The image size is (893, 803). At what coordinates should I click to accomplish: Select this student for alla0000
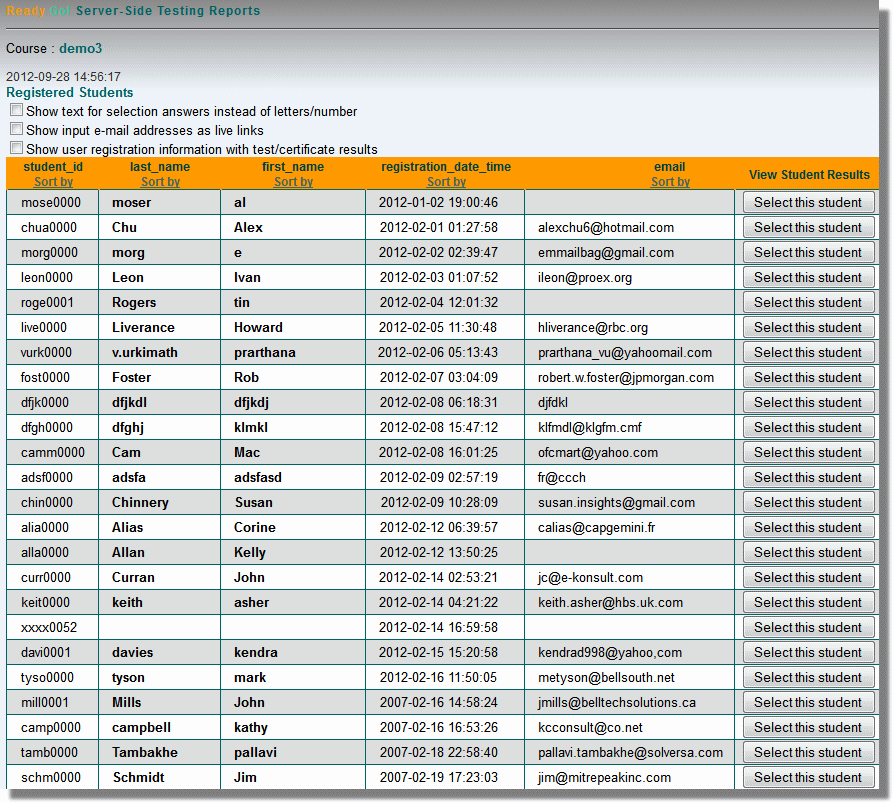coord(808,552)
